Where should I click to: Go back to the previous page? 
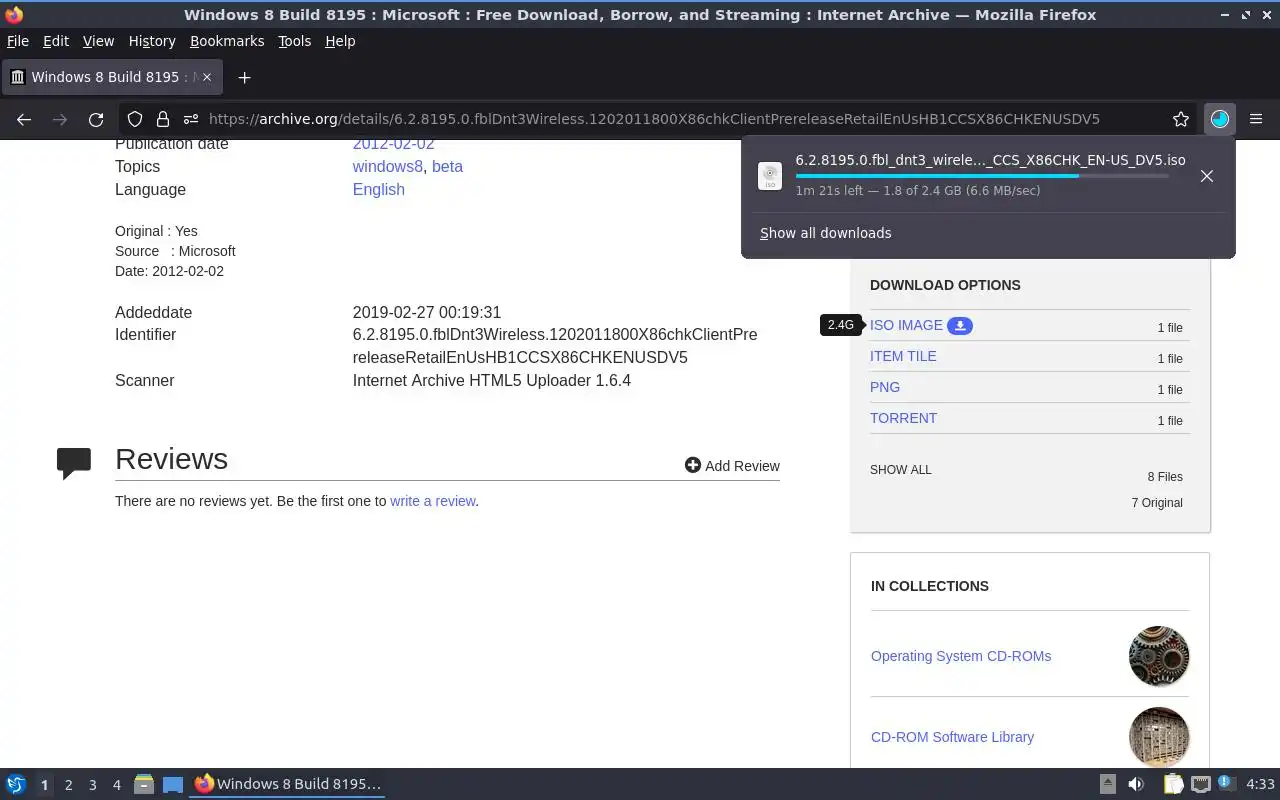pyautogui.click(x=24, y=119)
